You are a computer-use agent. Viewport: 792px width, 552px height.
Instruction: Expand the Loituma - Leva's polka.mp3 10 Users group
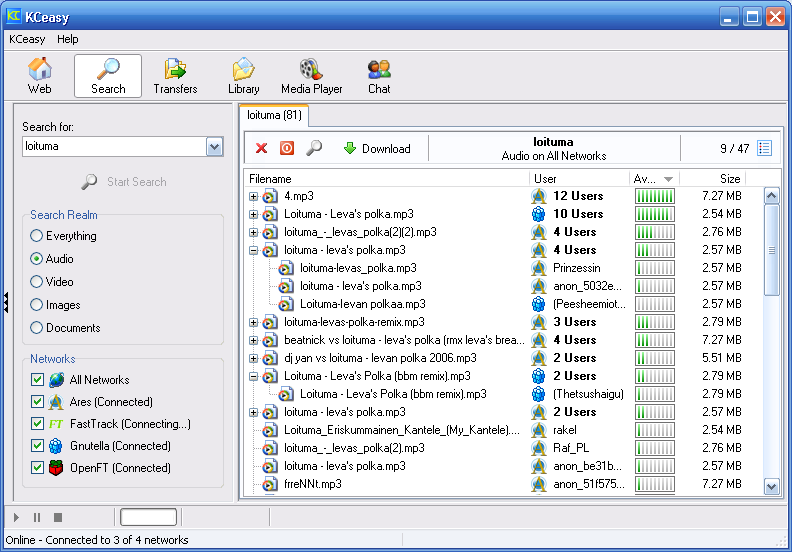(x=254, y=215)
